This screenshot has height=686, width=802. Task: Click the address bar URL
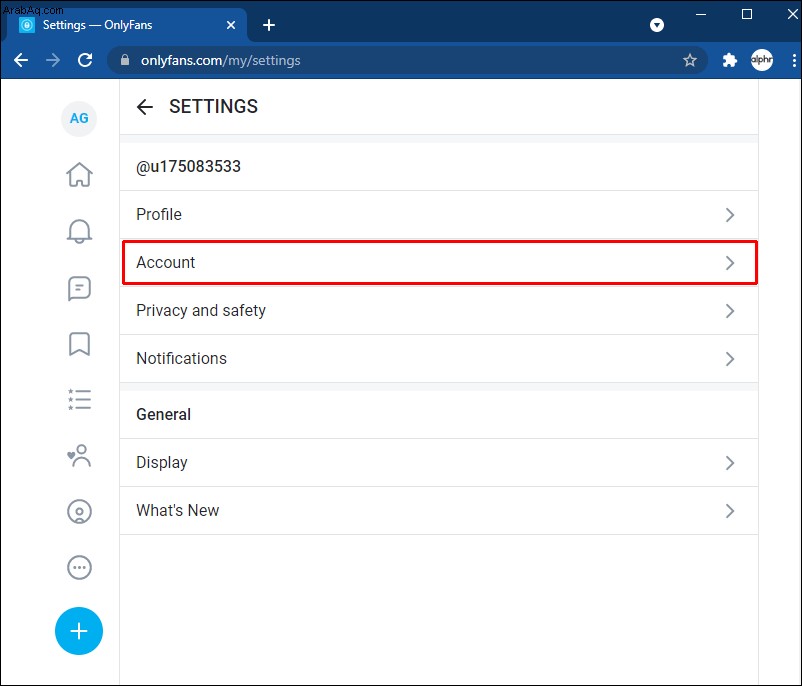[220, 60]
